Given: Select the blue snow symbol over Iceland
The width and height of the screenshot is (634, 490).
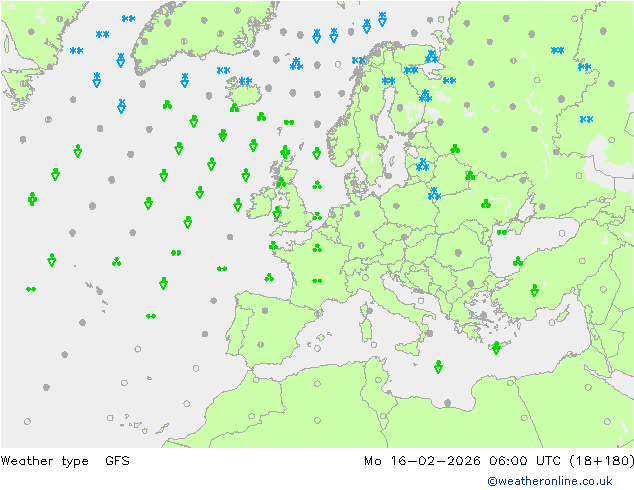Looking at the screenshot, I should [245, 81].
